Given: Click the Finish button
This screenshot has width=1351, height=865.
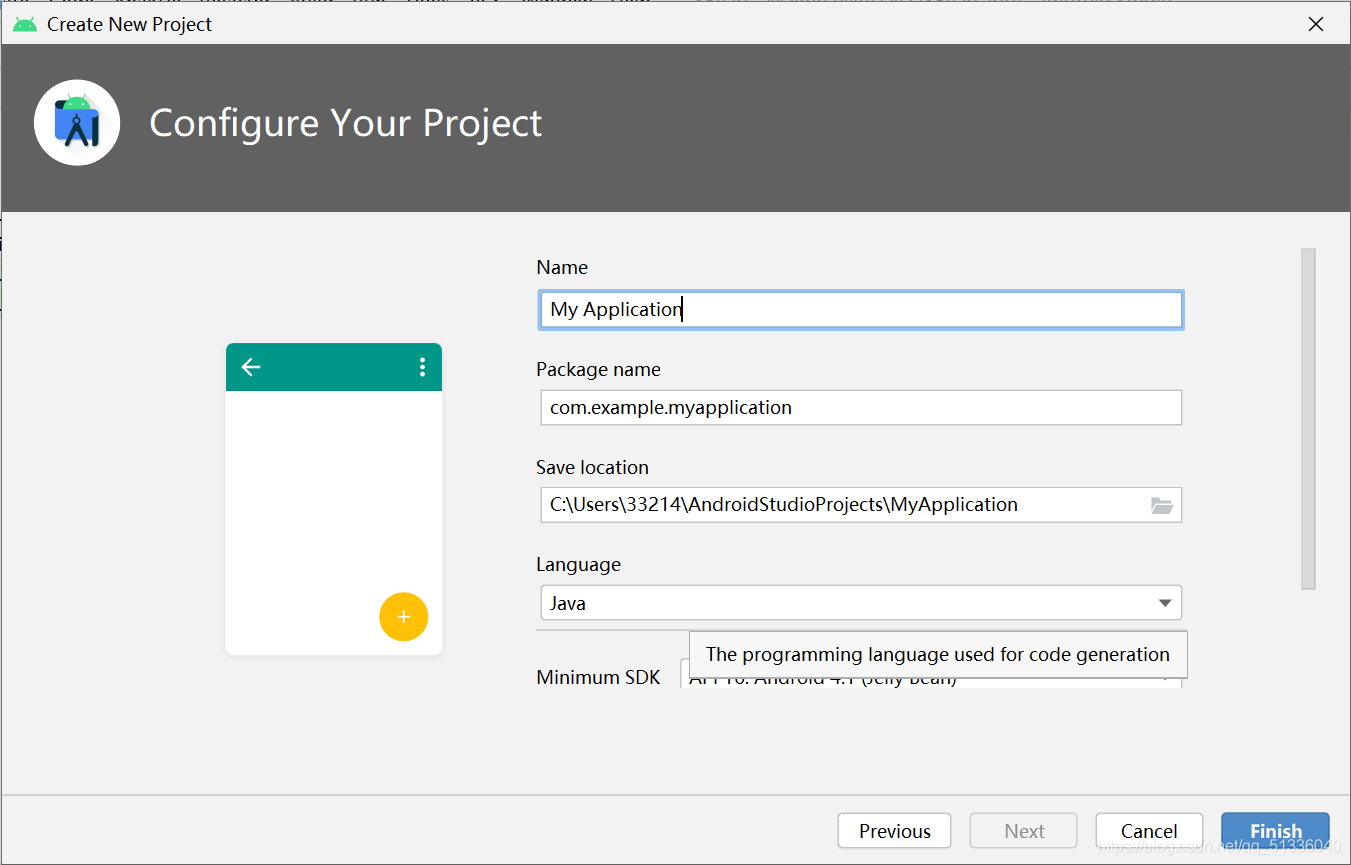Looking at the screenshot, I should 1275,831.
